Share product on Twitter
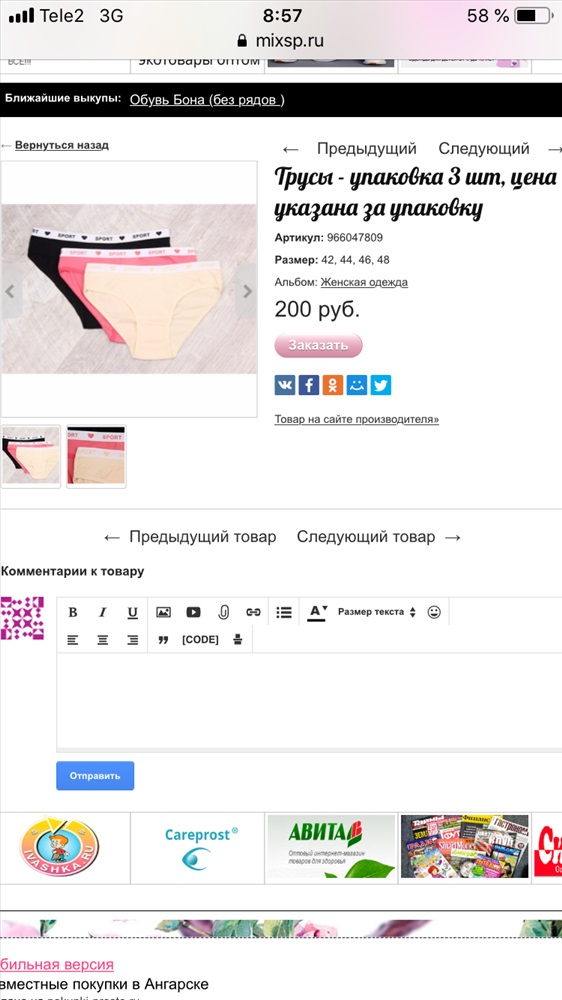 coord(381,385)
